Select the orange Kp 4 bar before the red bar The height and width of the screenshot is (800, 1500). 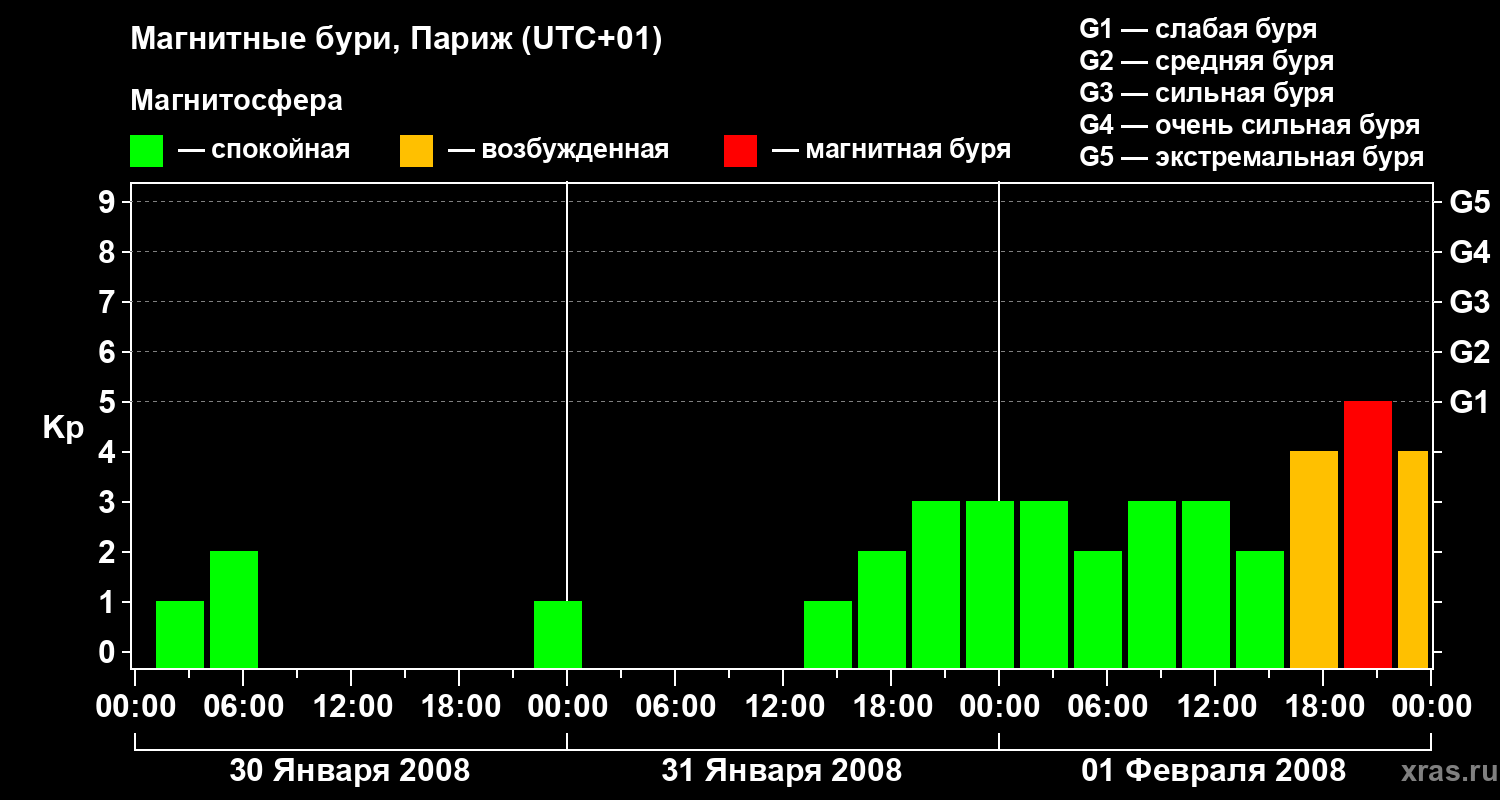[x=1314, y=559]
